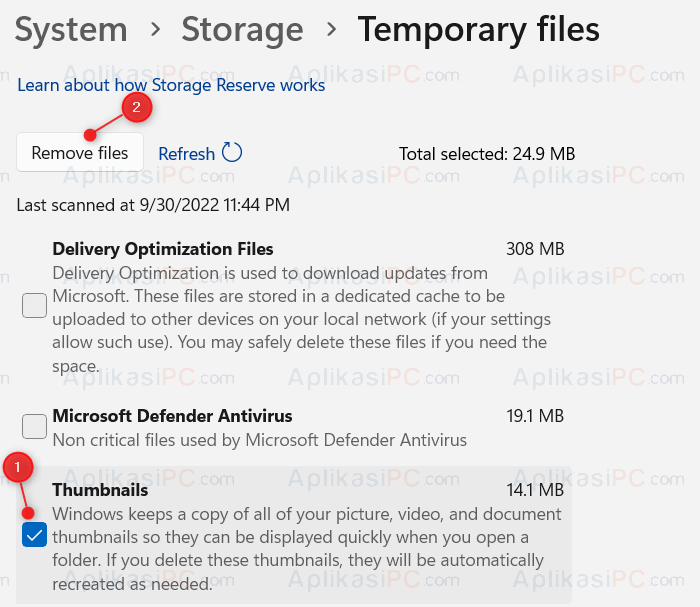Select the Thumbnails item title

100,490
